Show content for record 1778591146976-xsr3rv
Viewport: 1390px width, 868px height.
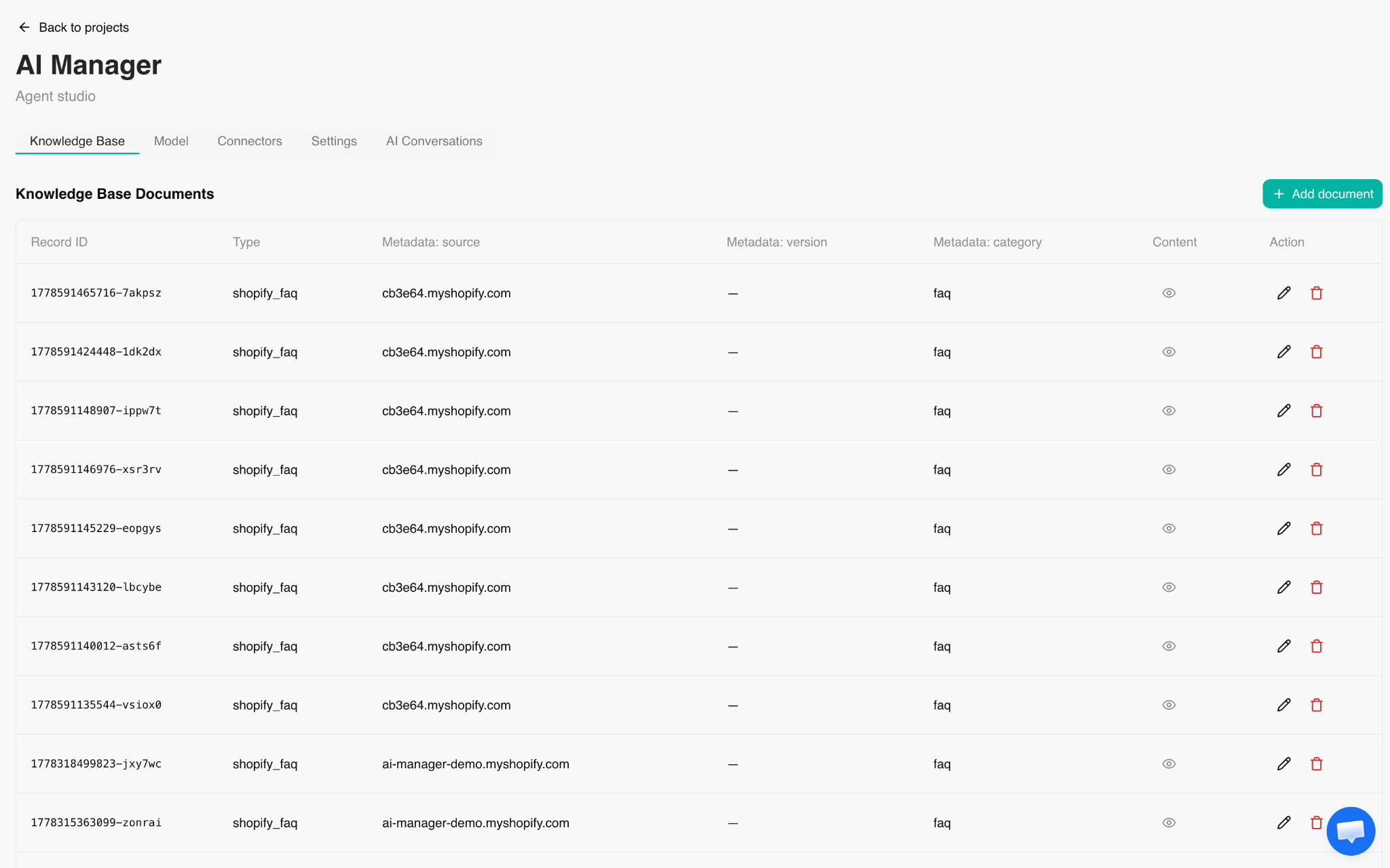(1169, 470)
